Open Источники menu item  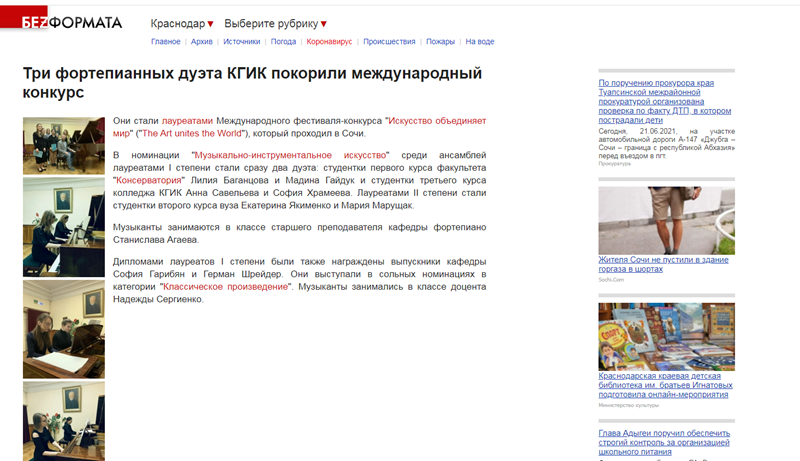click(x=241, y=42)
